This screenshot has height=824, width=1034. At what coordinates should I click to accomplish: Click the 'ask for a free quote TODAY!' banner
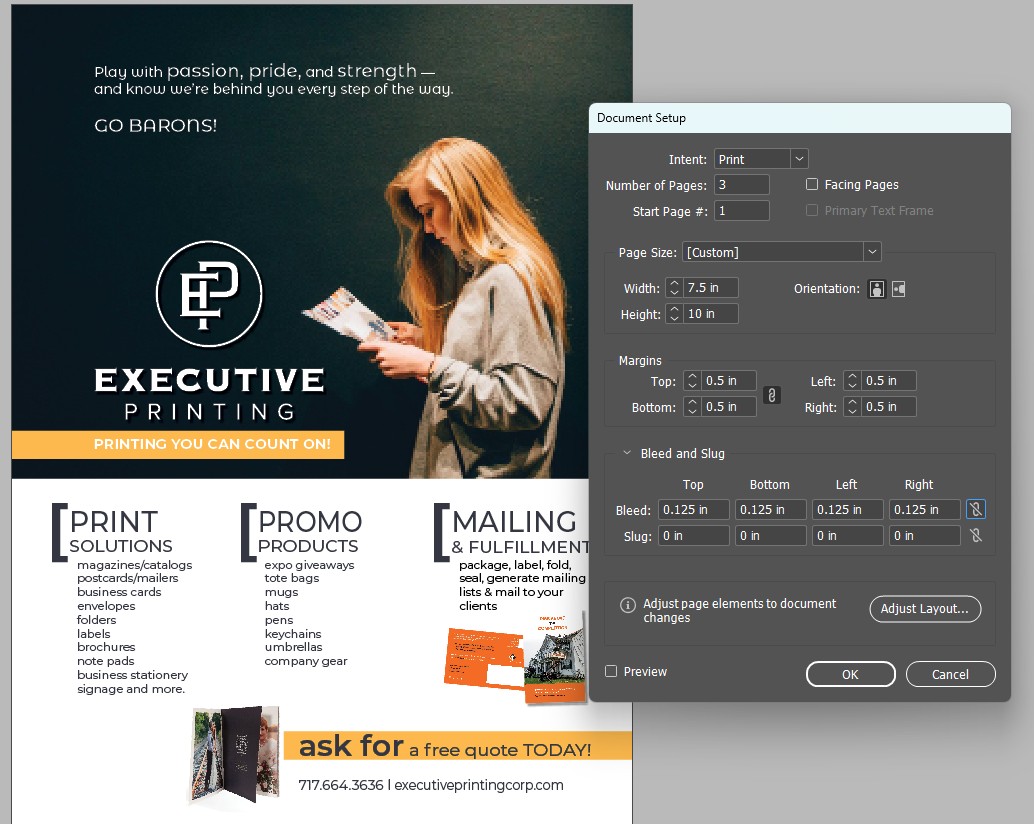click(x=458, y=746)
